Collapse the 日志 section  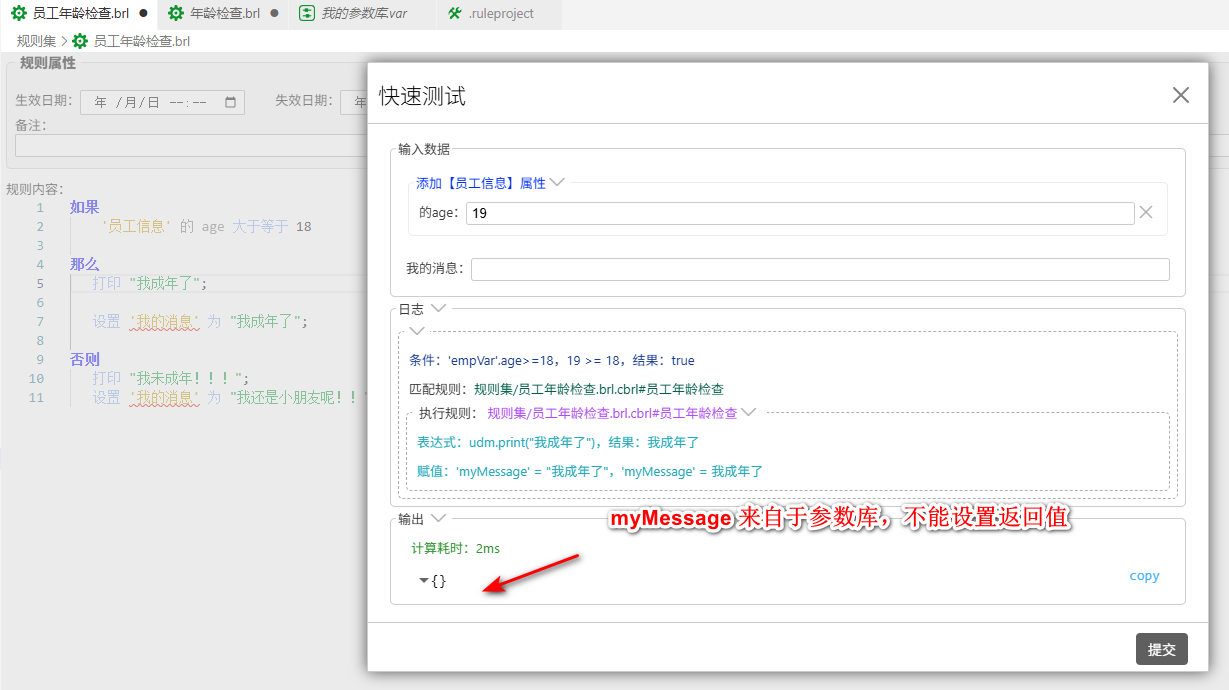point(438,309)
